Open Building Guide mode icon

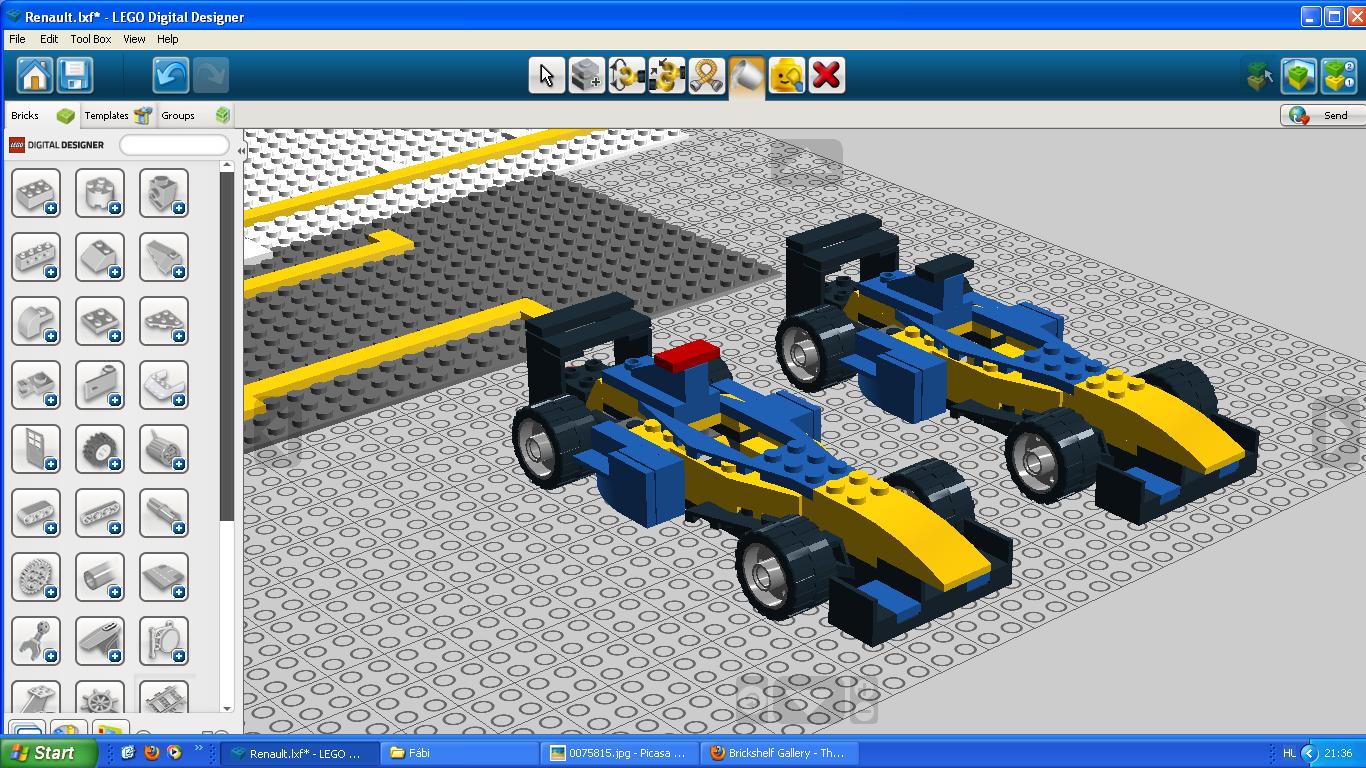[1339, 75]
